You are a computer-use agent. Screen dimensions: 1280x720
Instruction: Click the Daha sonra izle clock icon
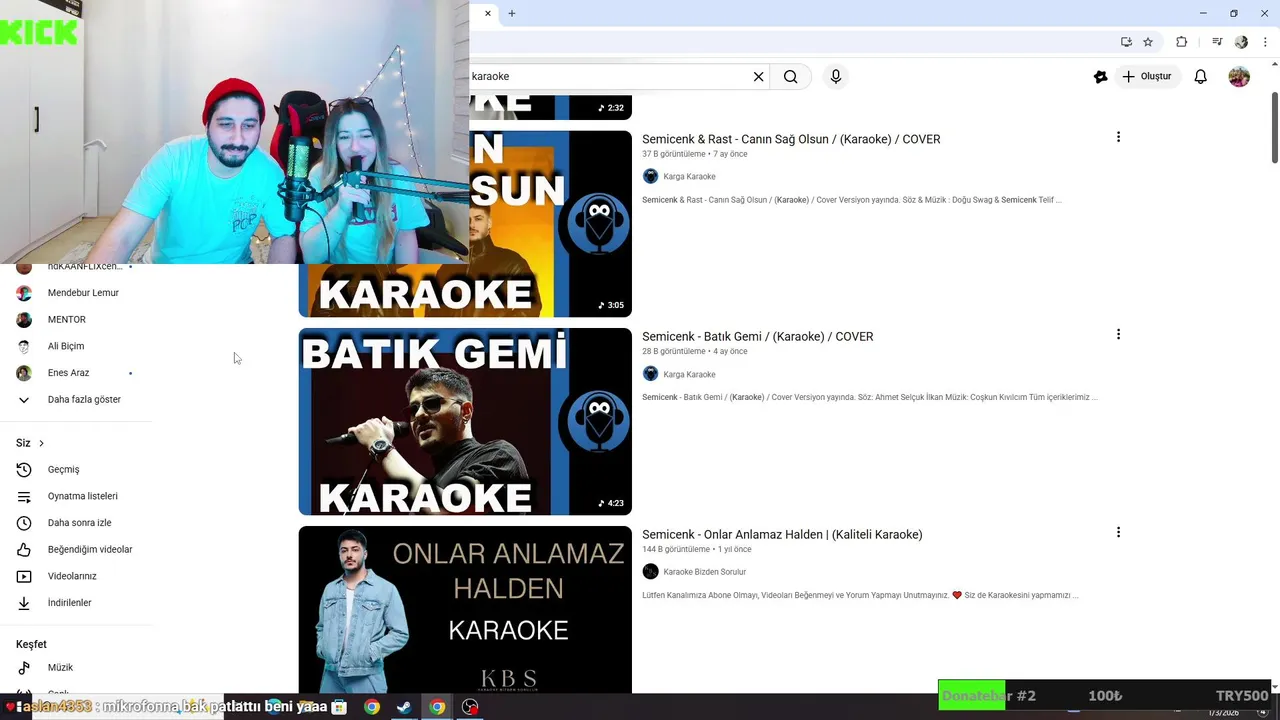(x=24, y=523)
